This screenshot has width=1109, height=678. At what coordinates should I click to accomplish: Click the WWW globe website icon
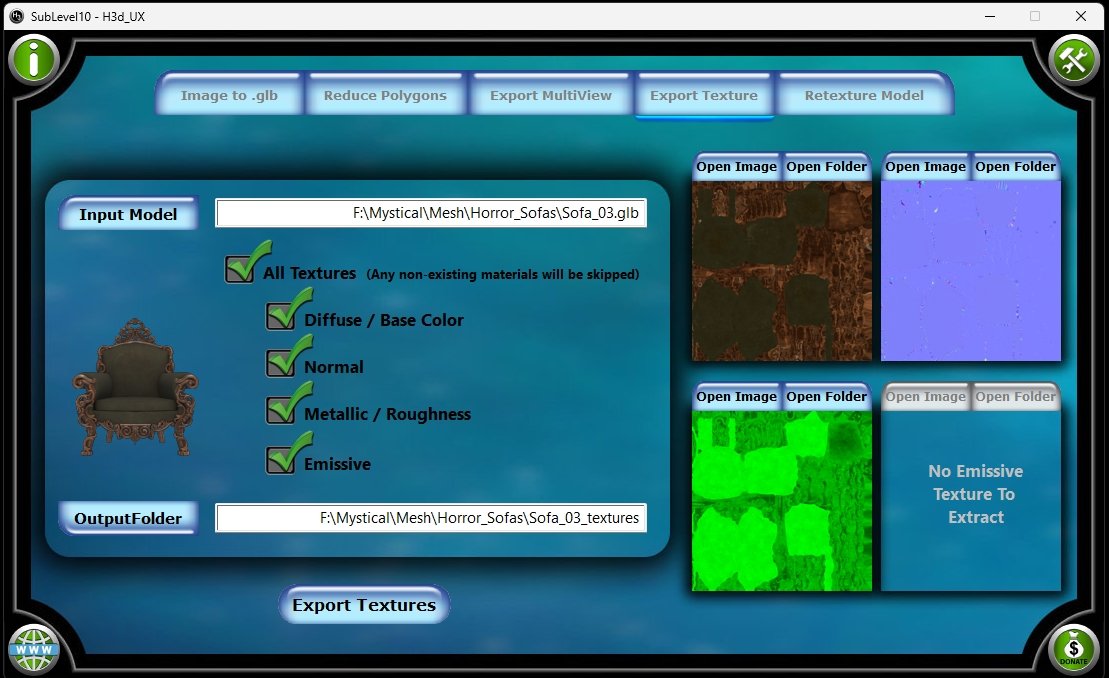click(x=34, y=649)
